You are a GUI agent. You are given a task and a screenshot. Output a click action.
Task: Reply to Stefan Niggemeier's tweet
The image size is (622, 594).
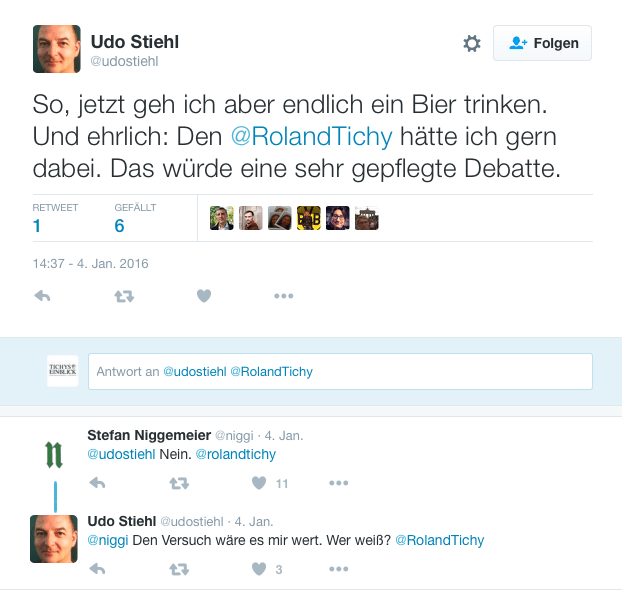[98, 483]
